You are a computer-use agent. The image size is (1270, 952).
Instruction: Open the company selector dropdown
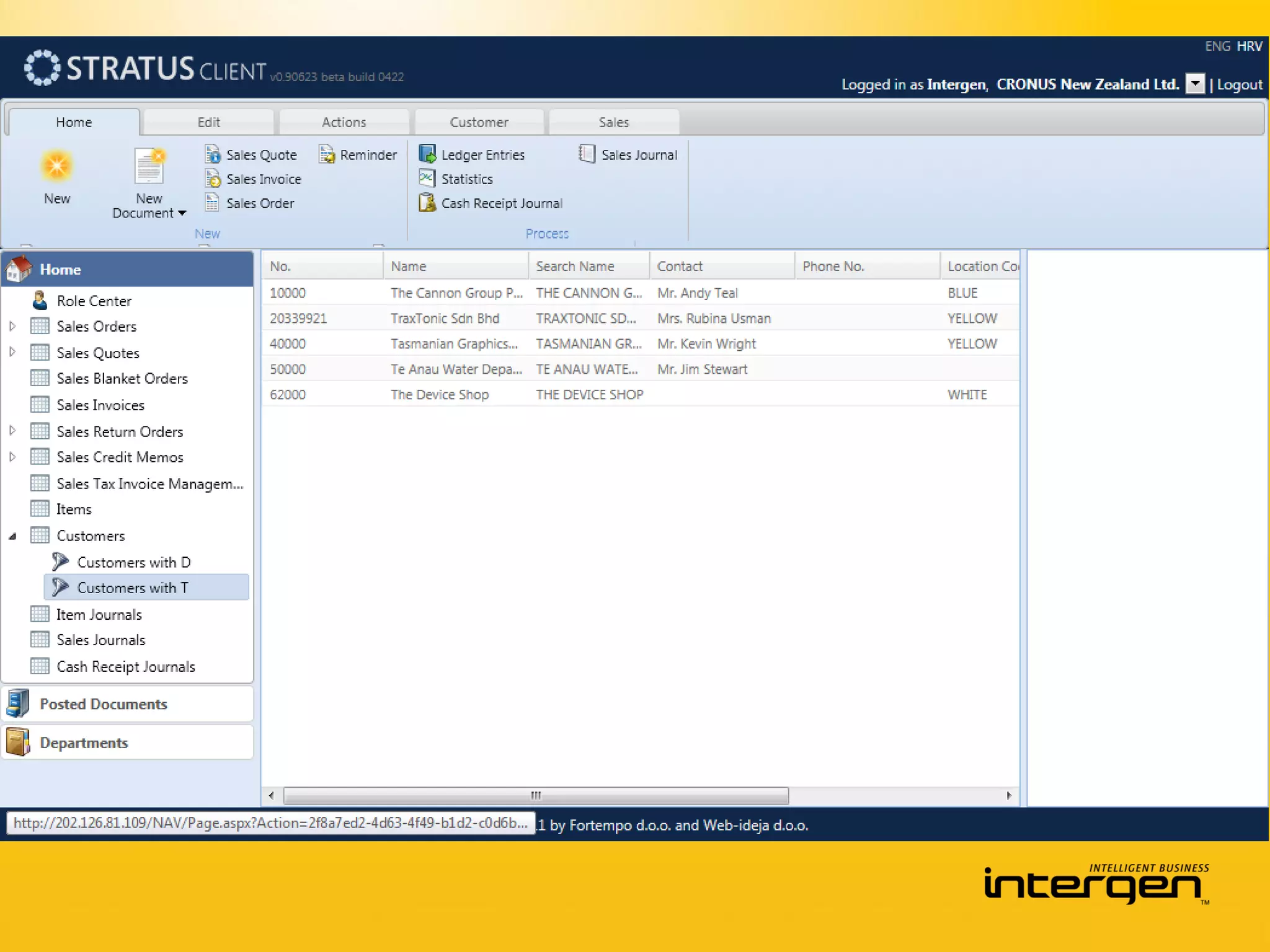[1195, 83]
